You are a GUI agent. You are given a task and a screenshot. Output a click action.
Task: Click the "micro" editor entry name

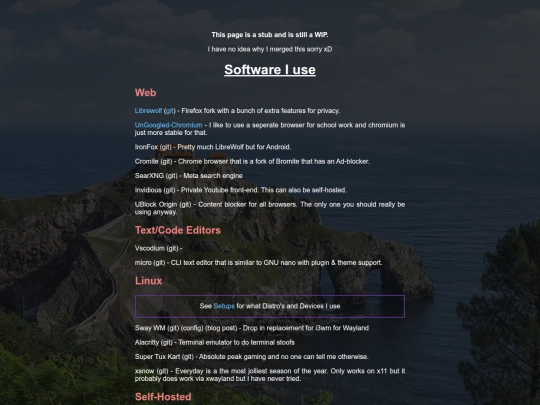[143, 263]
